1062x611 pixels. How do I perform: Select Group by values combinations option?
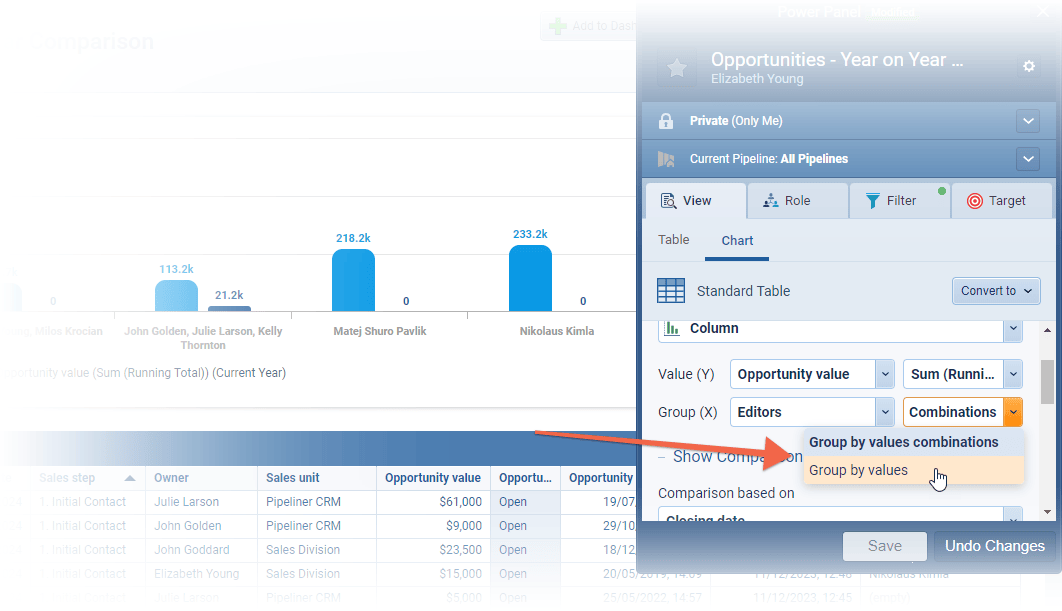coord(903,442)
